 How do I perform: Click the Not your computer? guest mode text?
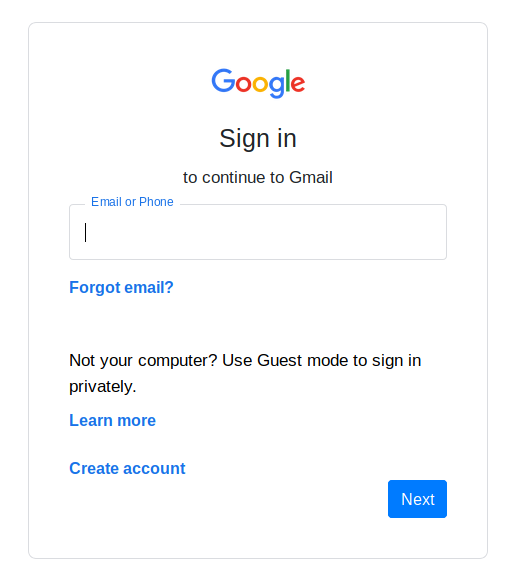click(245, 373)
